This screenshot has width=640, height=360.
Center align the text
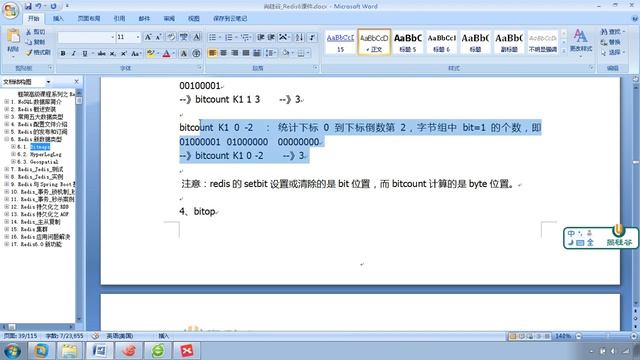click(223, 53)
